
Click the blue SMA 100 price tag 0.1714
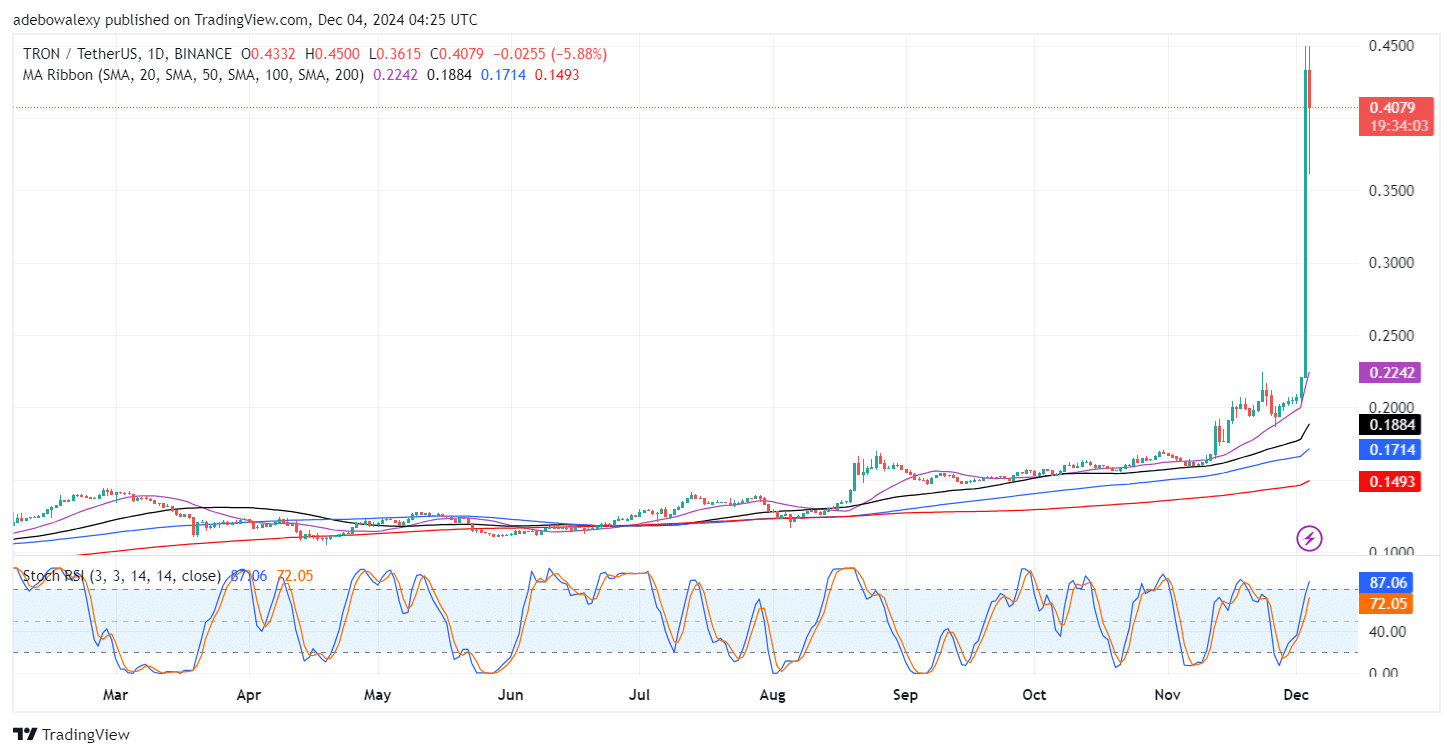pos(1391,450)
